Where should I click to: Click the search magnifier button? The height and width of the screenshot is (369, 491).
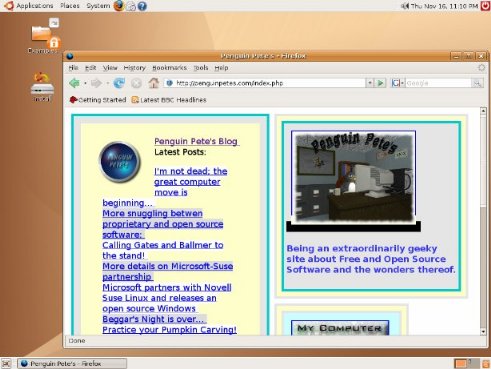[x=477, y=83]
